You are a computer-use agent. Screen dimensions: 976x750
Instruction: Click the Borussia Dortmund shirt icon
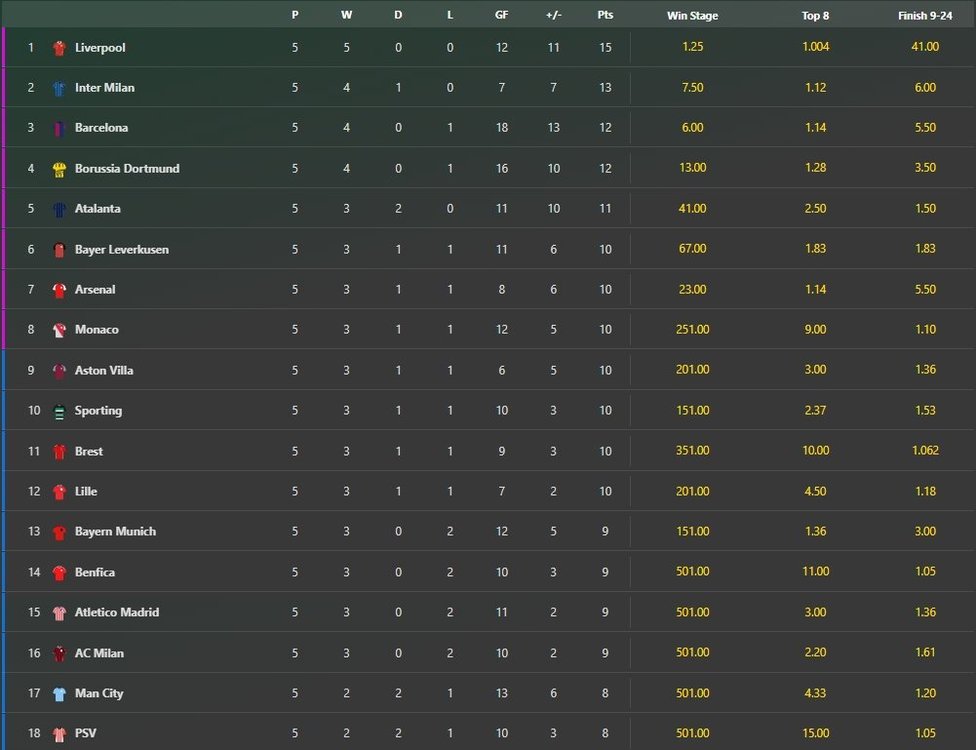pyautogui.click(x=59, y=169)
